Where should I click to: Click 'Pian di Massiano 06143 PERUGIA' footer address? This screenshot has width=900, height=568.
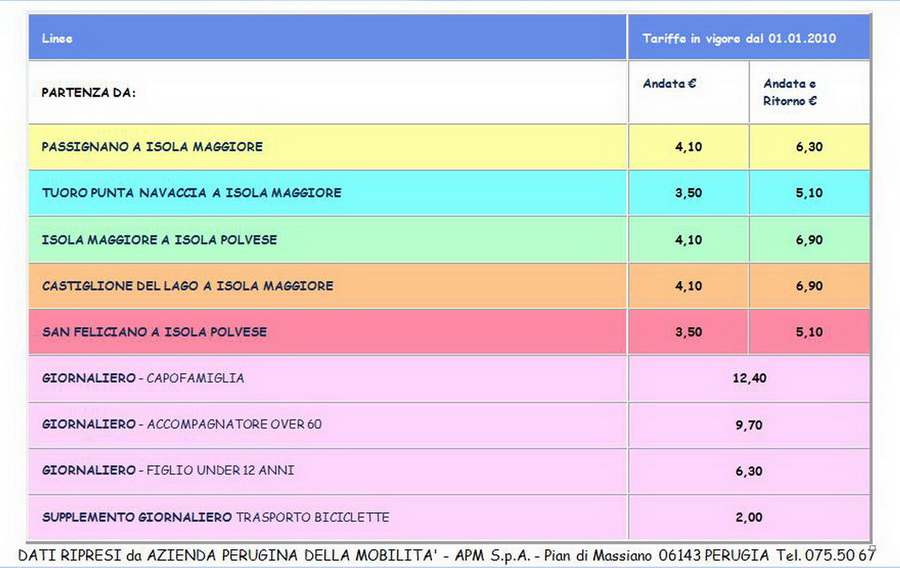pos(657,555)
